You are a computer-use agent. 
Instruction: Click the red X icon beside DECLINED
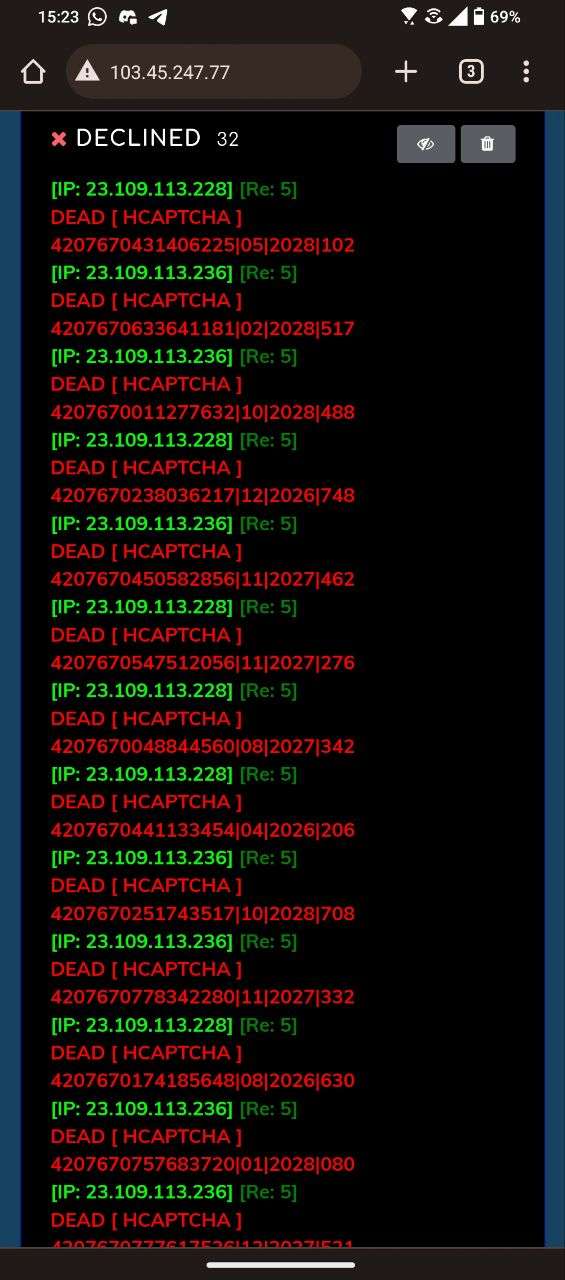coord(59,139)
